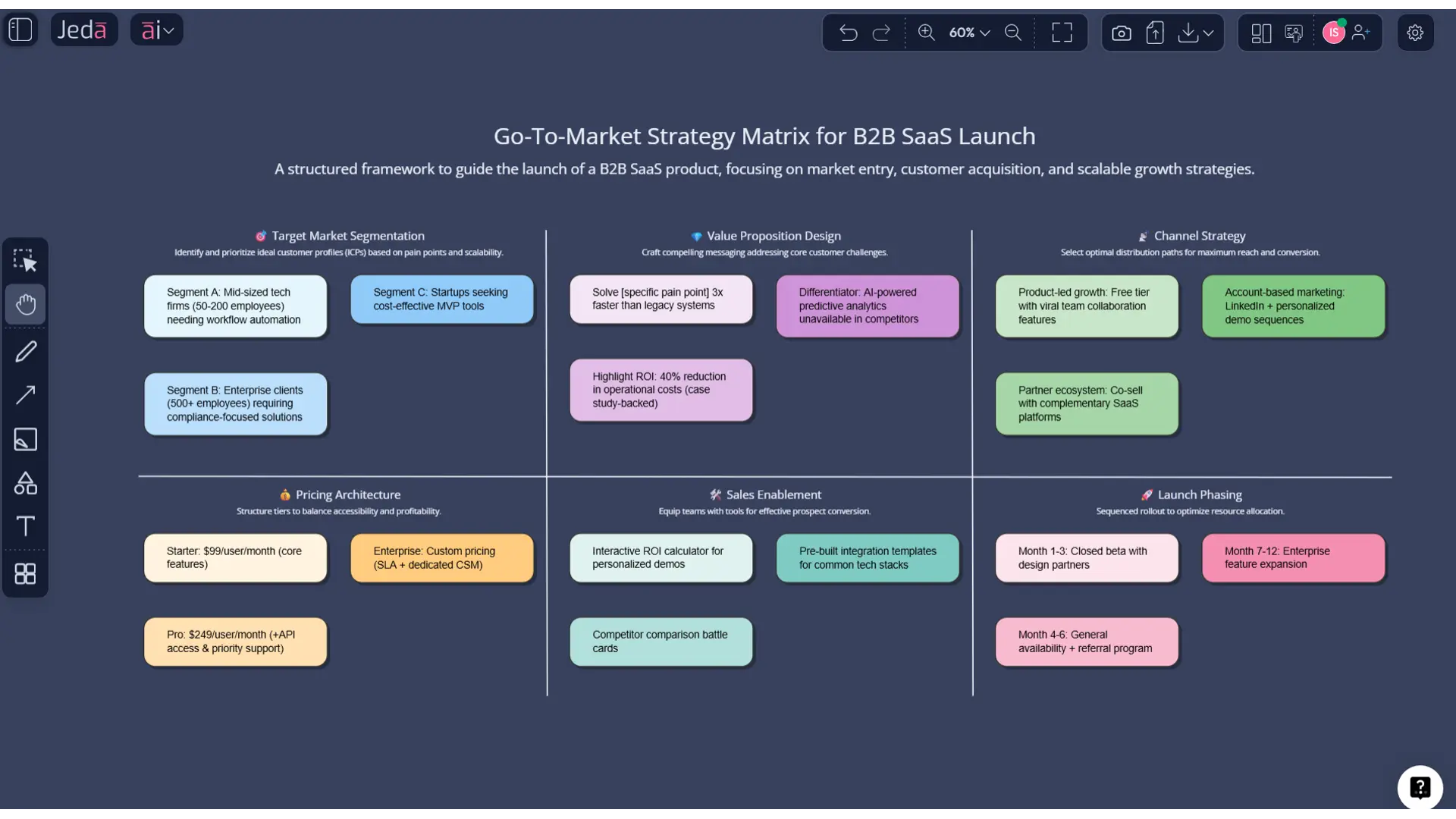Toggle the left sidebar panel
The width and height of the screenshot is (1456, 819).
coord(20,30)
